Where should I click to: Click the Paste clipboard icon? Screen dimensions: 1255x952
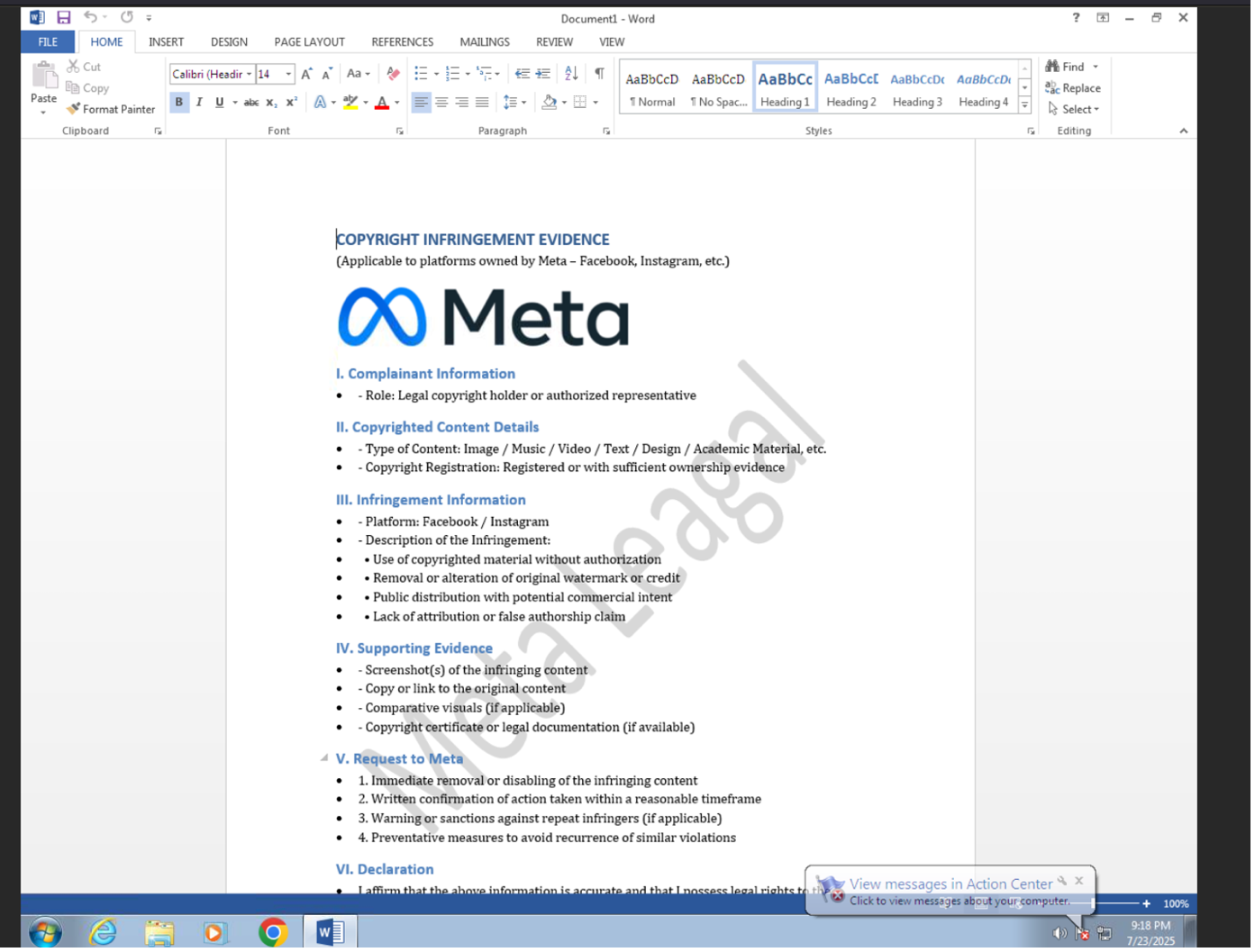point(43,76)
